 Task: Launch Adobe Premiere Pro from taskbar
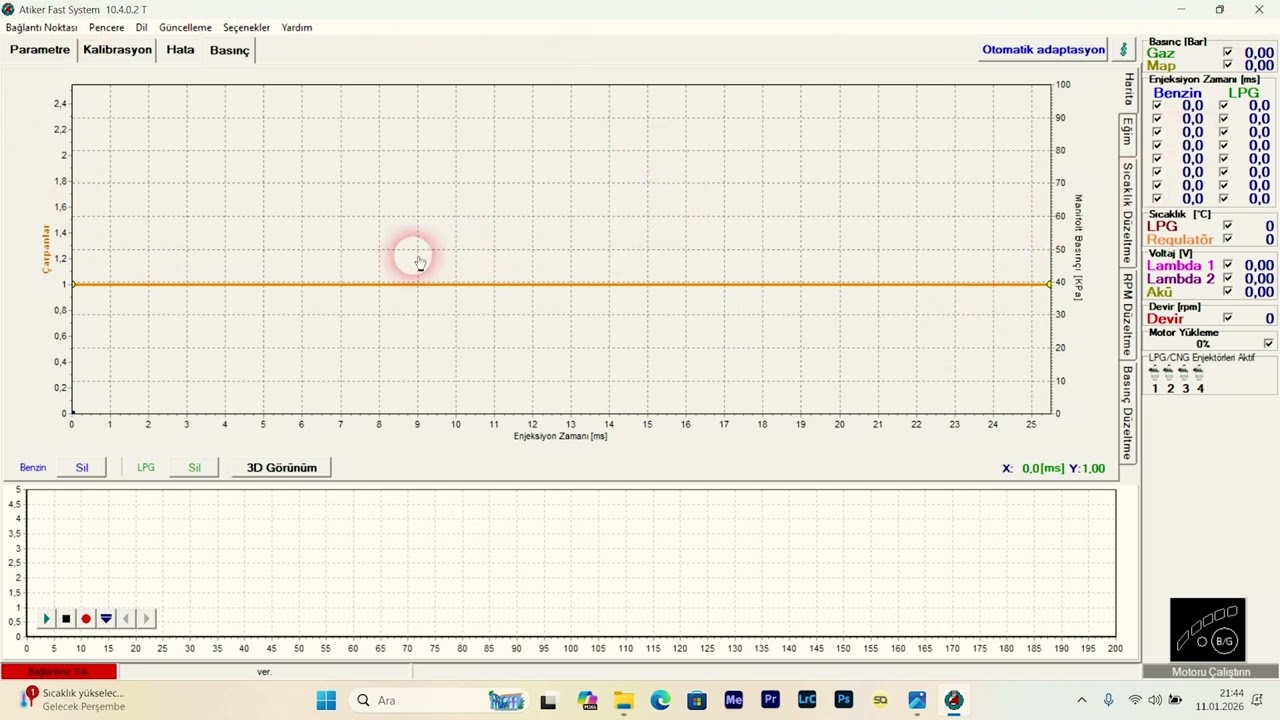[770, 700]
